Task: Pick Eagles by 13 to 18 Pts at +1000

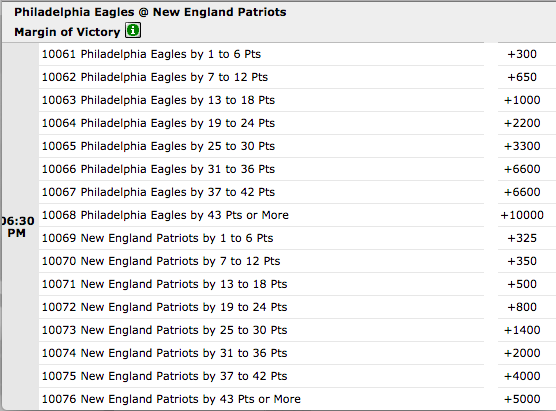Action: (x=522, y=100)
